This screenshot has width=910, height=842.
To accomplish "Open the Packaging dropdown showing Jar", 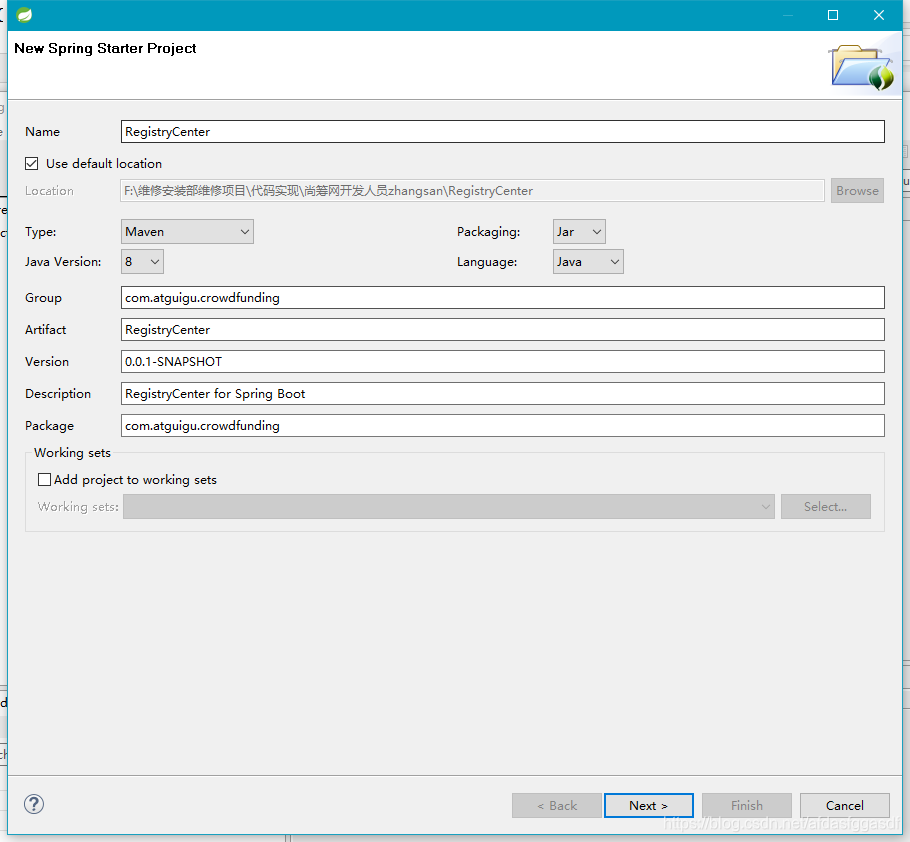I will tap(579, 232).
